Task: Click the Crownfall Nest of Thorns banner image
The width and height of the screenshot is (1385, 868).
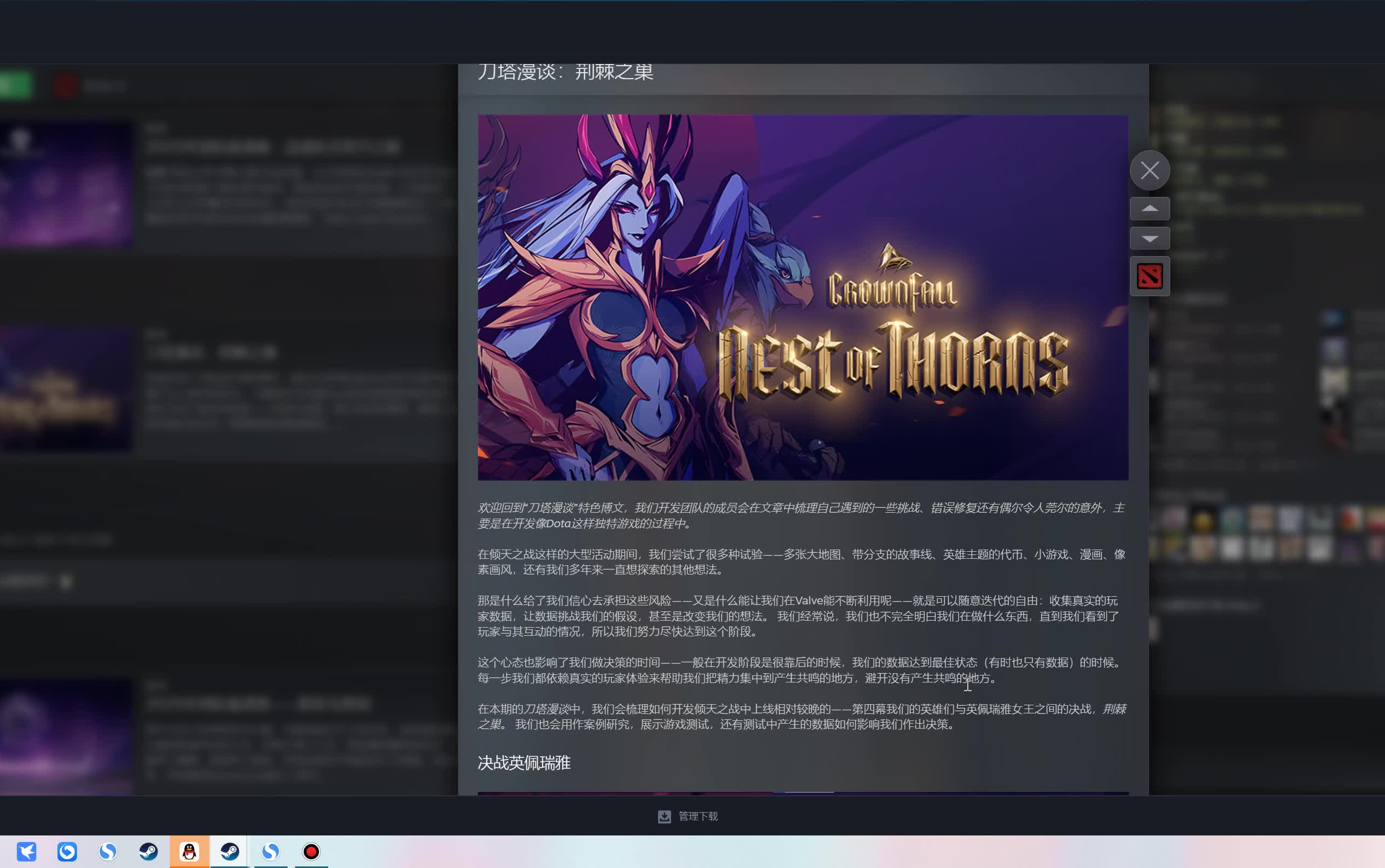Action: tap(802, 297)
